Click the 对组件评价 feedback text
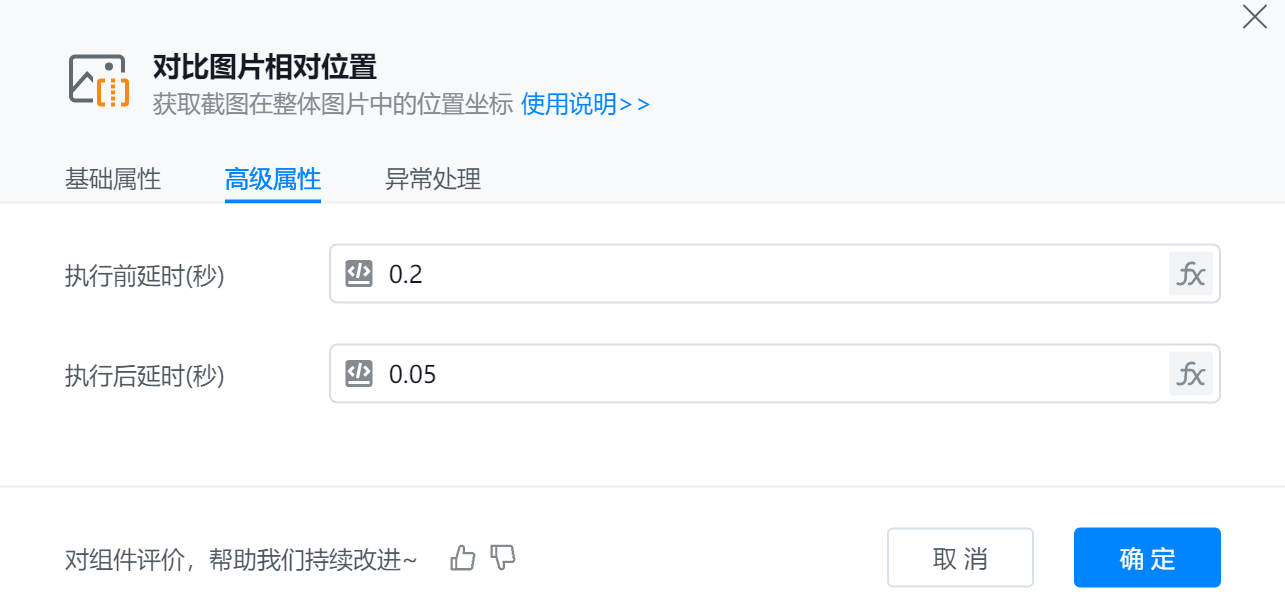 tap(241, 559)
